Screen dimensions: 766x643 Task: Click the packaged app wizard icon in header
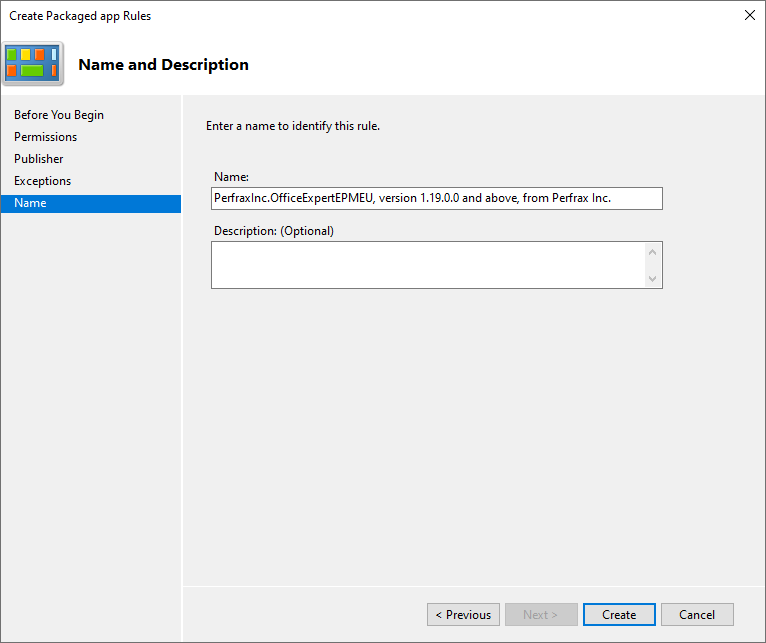[33, 64]
